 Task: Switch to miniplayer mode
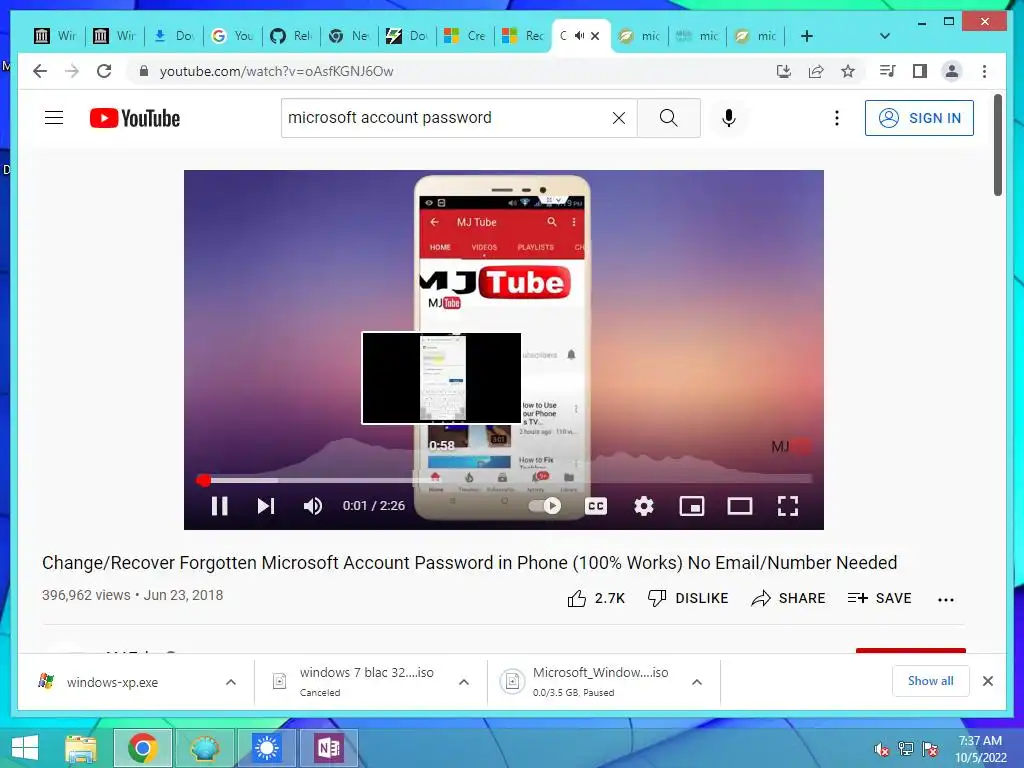692,505
